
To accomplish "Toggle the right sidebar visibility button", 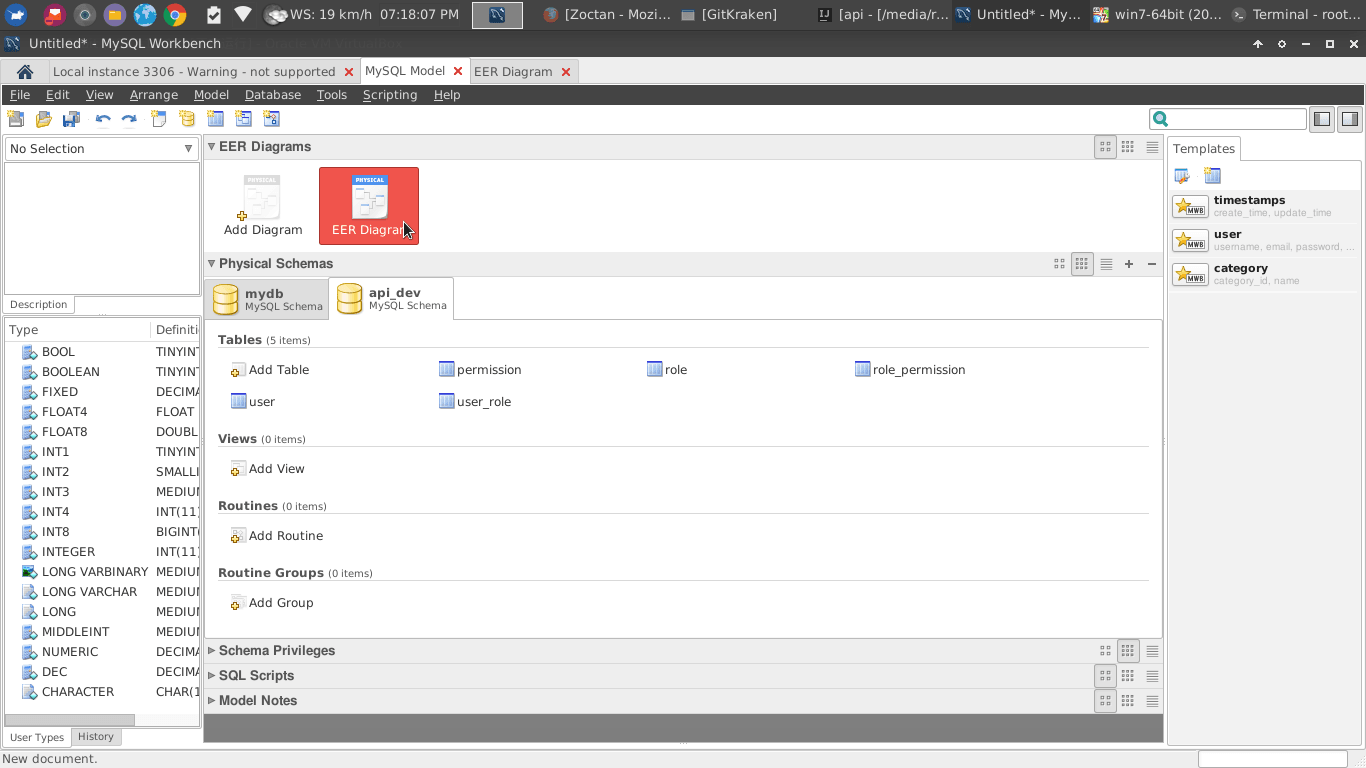I will 1349,119.
